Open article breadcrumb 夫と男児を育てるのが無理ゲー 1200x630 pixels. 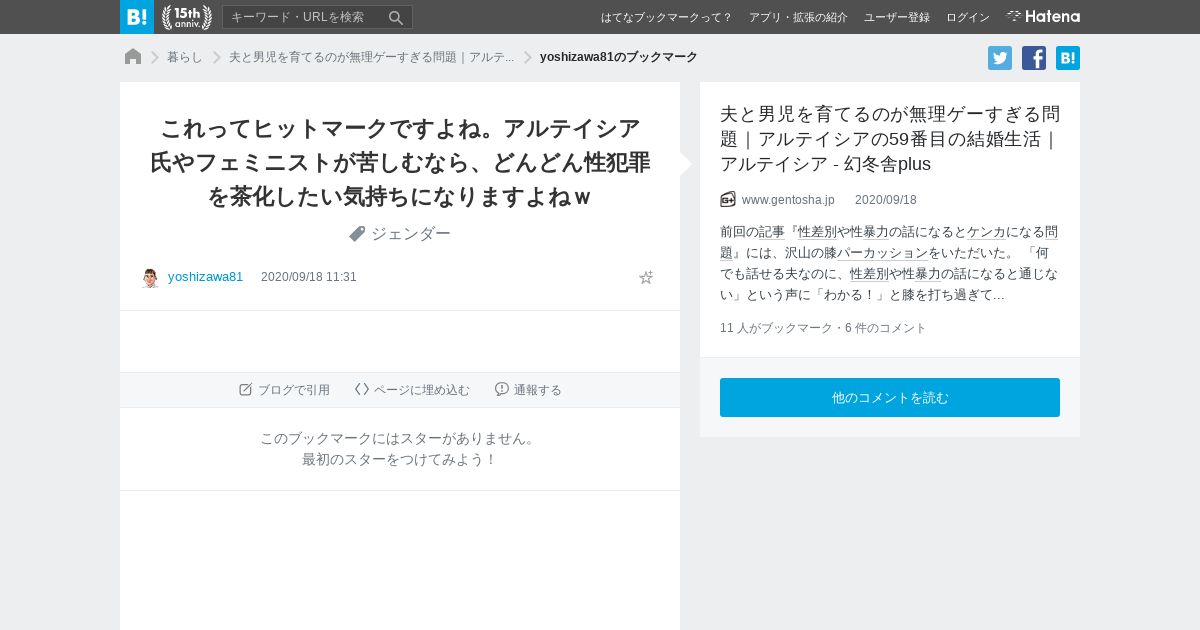(371, 57)
